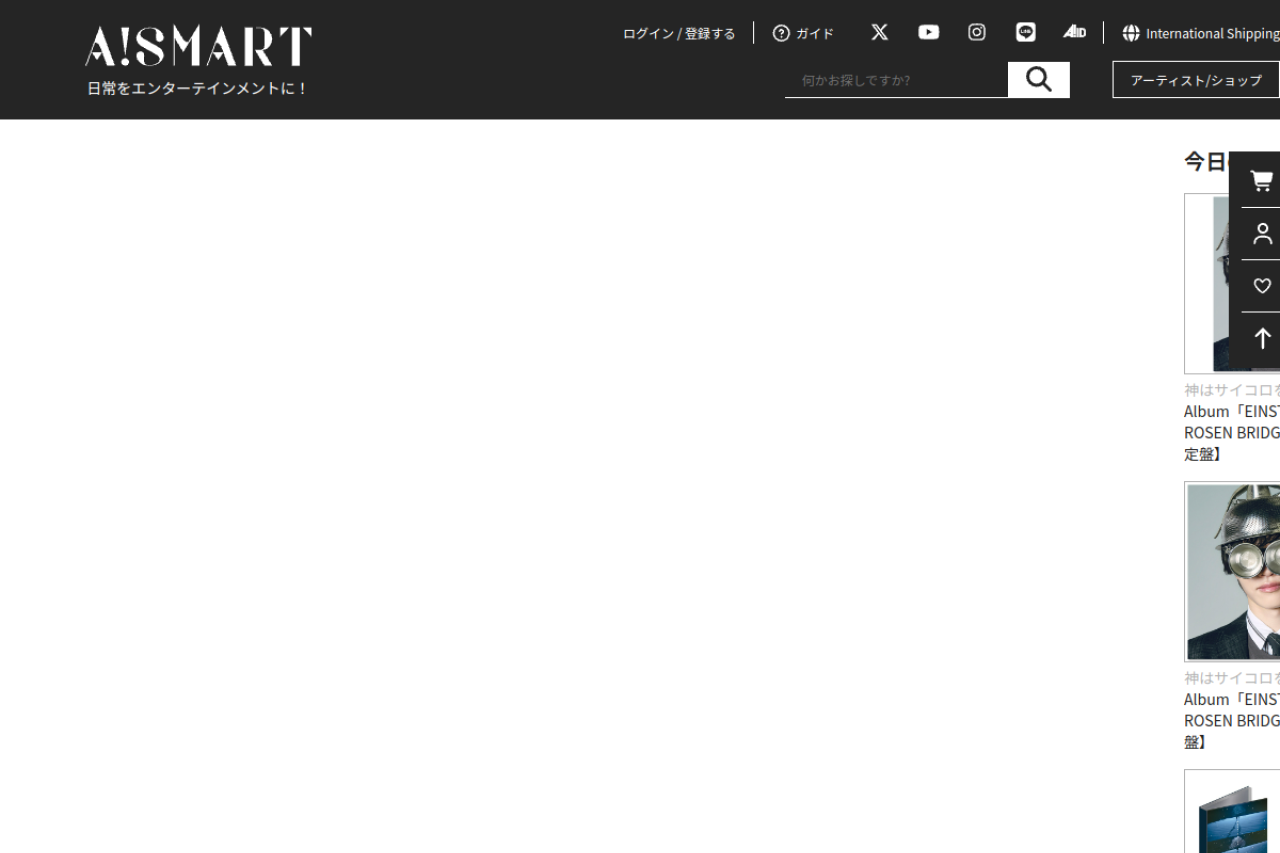The image size is (1280, 853).
Task: Open the second Album「EINS… title ending 盤】
Action: coord(1232,720)
